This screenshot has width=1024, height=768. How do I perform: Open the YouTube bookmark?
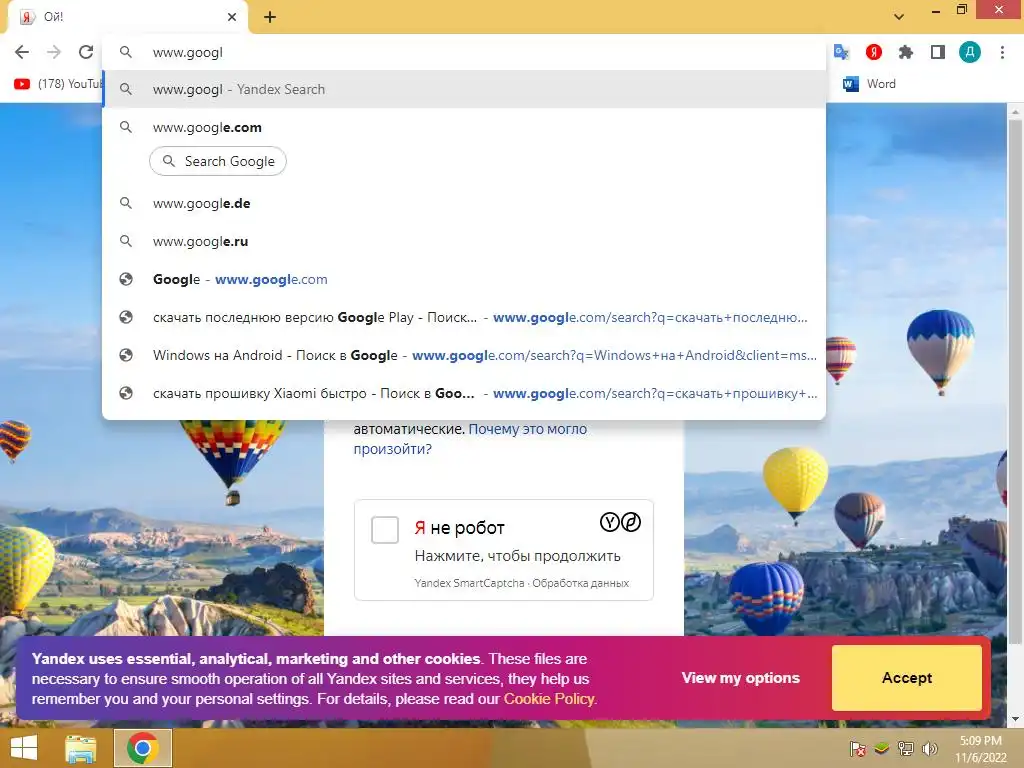[x=57, y=84]
